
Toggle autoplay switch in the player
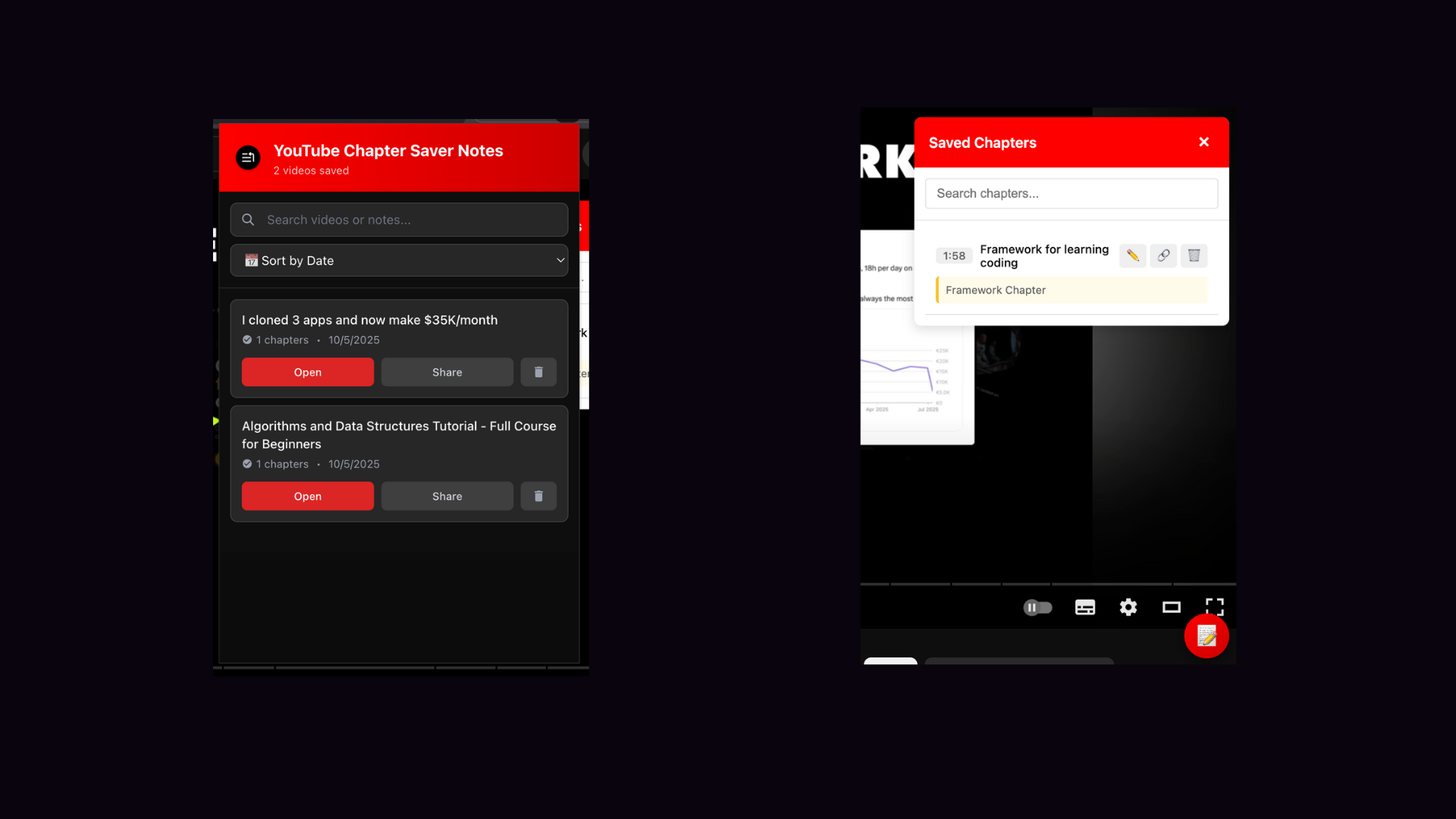click(1037, 607)
